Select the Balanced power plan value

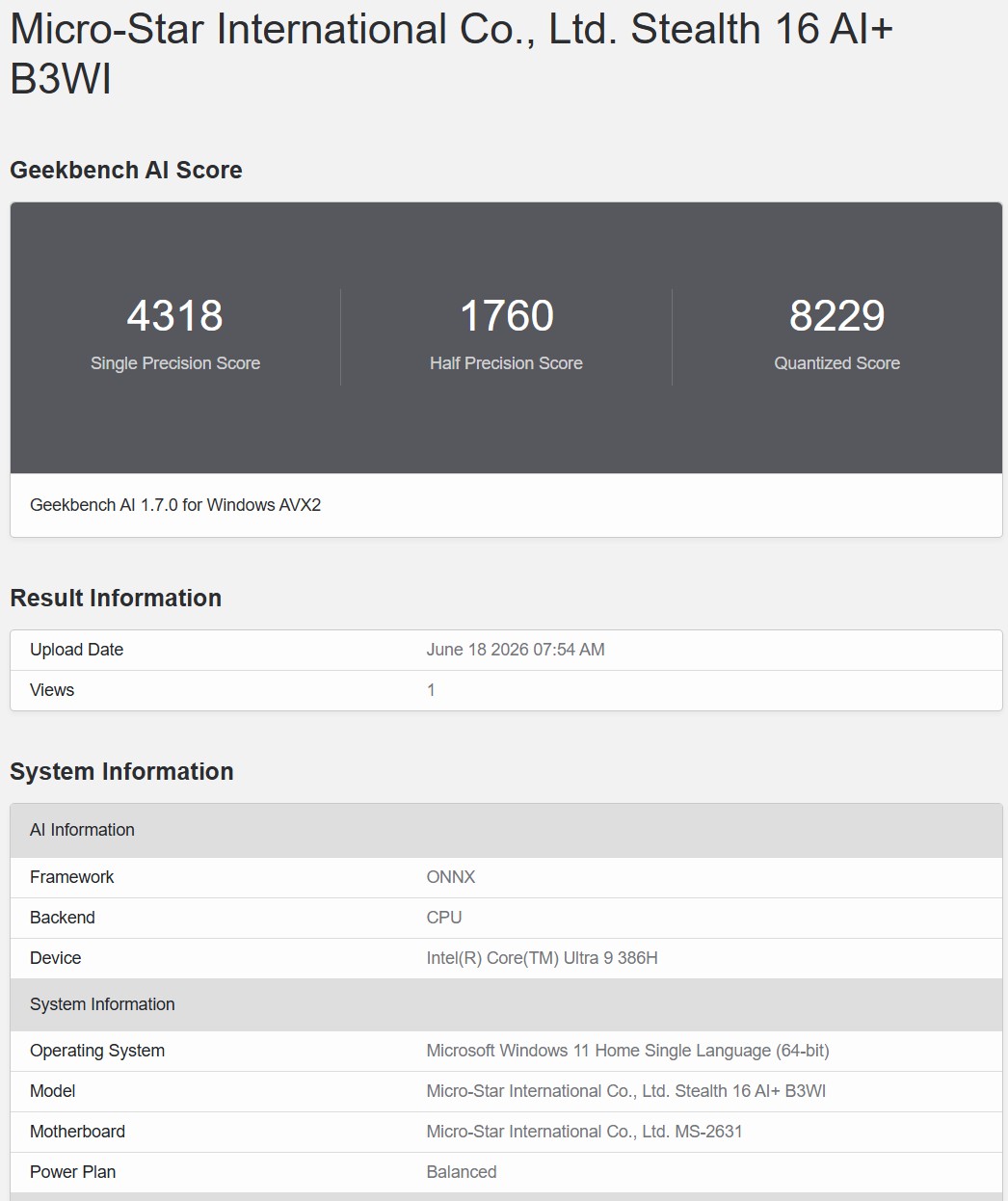point(462,1172)
